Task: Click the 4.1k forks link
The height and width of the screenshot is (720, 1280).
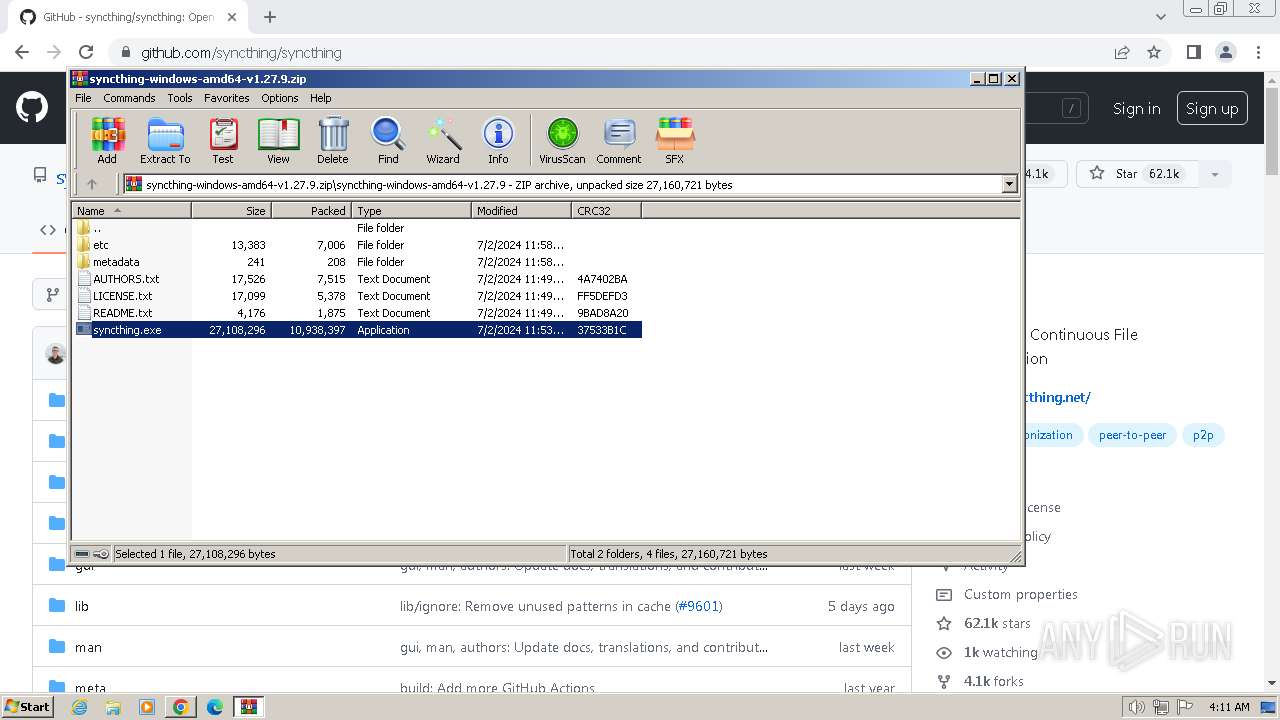Action: 993,681
